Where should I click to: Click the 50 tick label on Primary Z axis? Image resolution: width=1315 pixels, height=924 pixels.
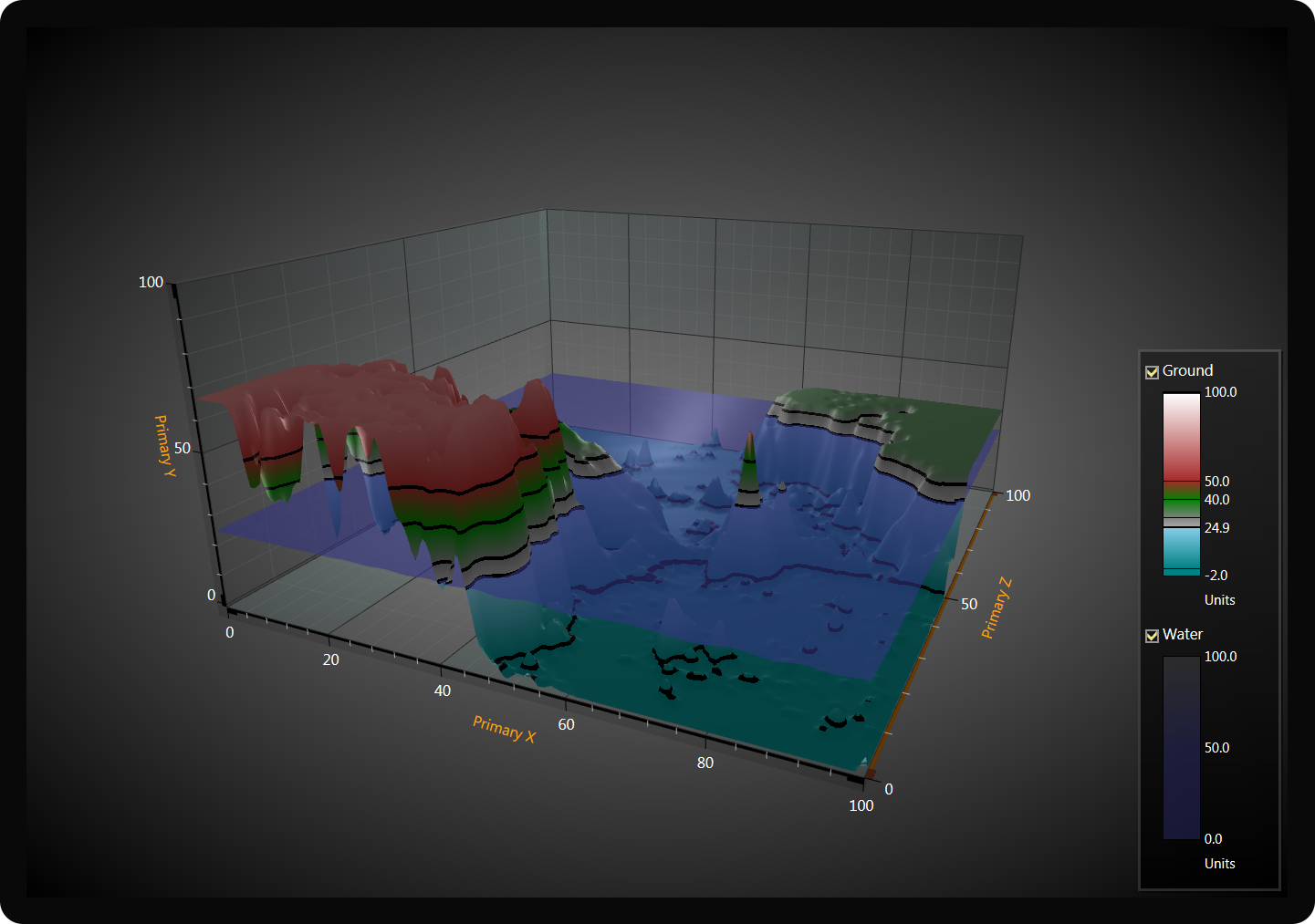968,604
